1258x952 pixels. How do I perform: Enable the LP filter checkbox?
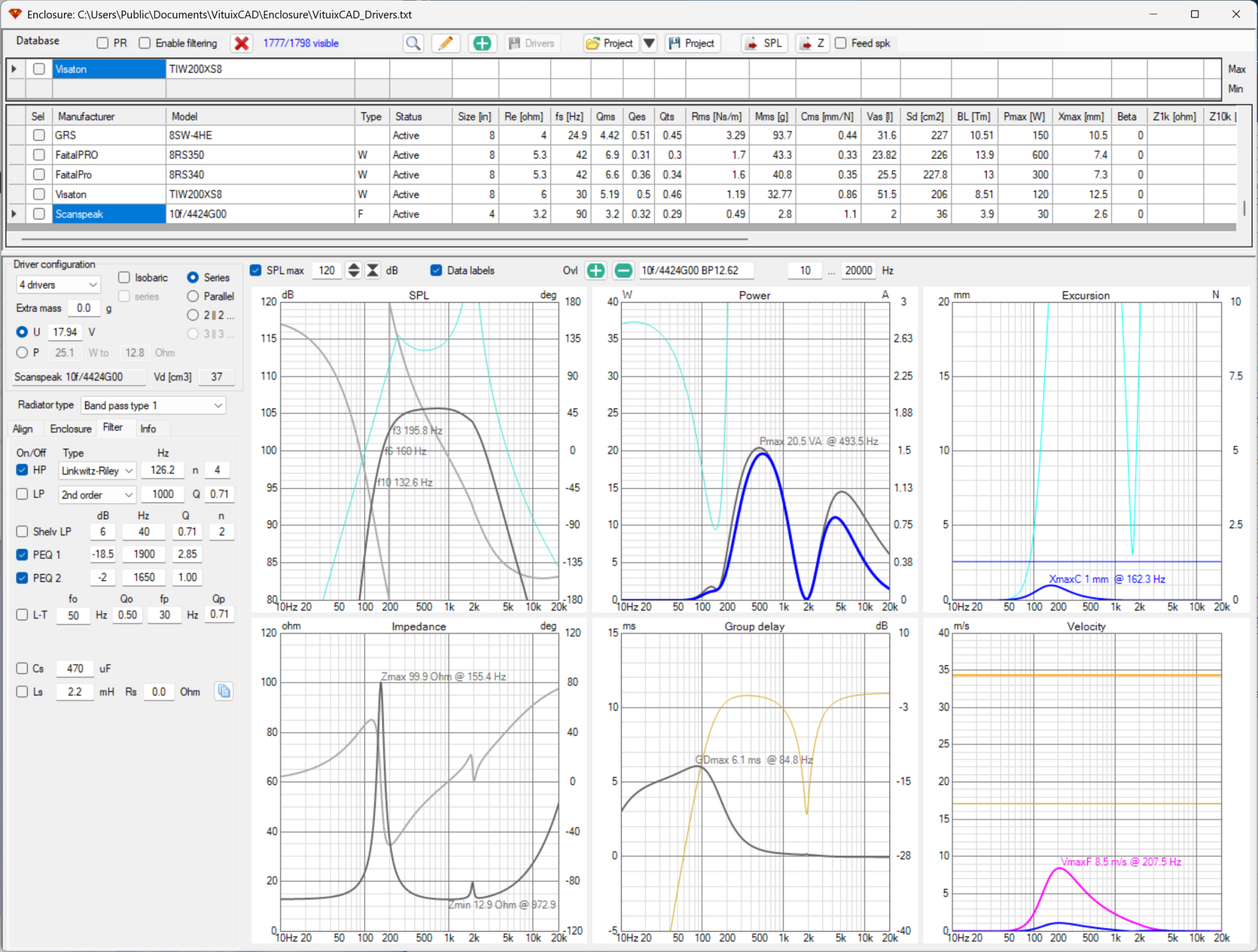coord(22,494)
